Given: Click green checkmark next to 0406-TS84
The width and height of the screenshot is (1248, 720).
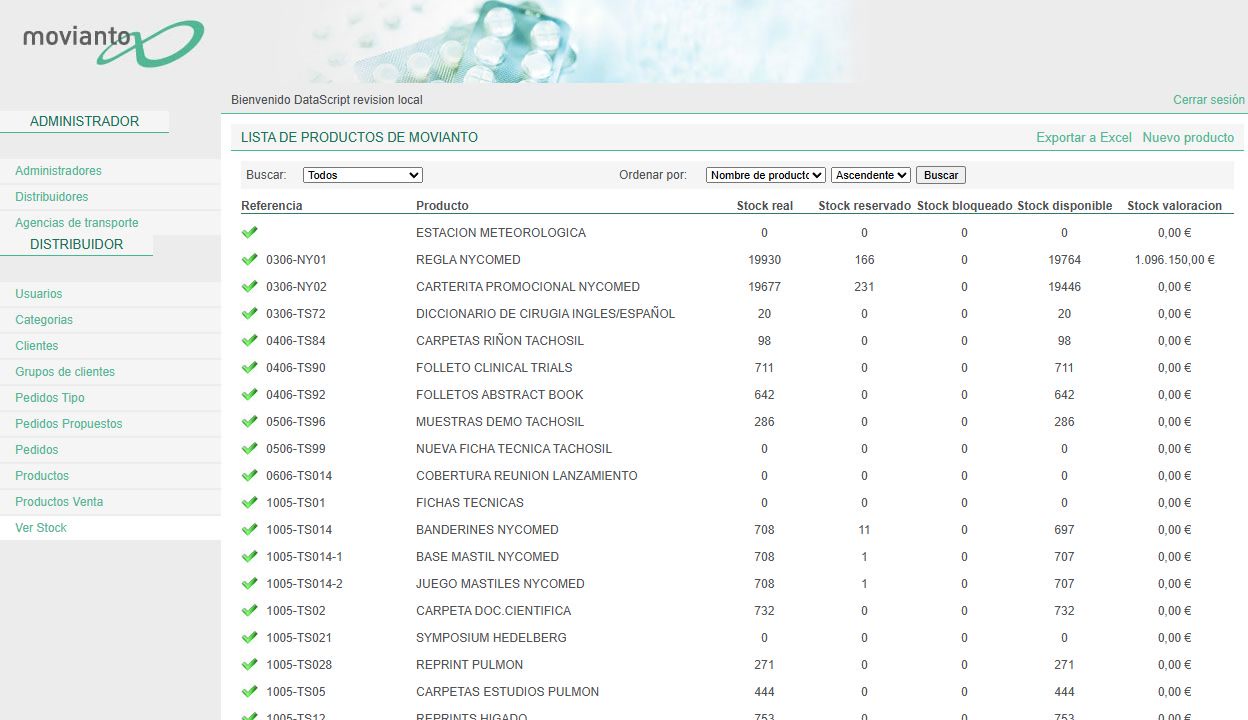Looking at the screenshot, I should 250,341.
